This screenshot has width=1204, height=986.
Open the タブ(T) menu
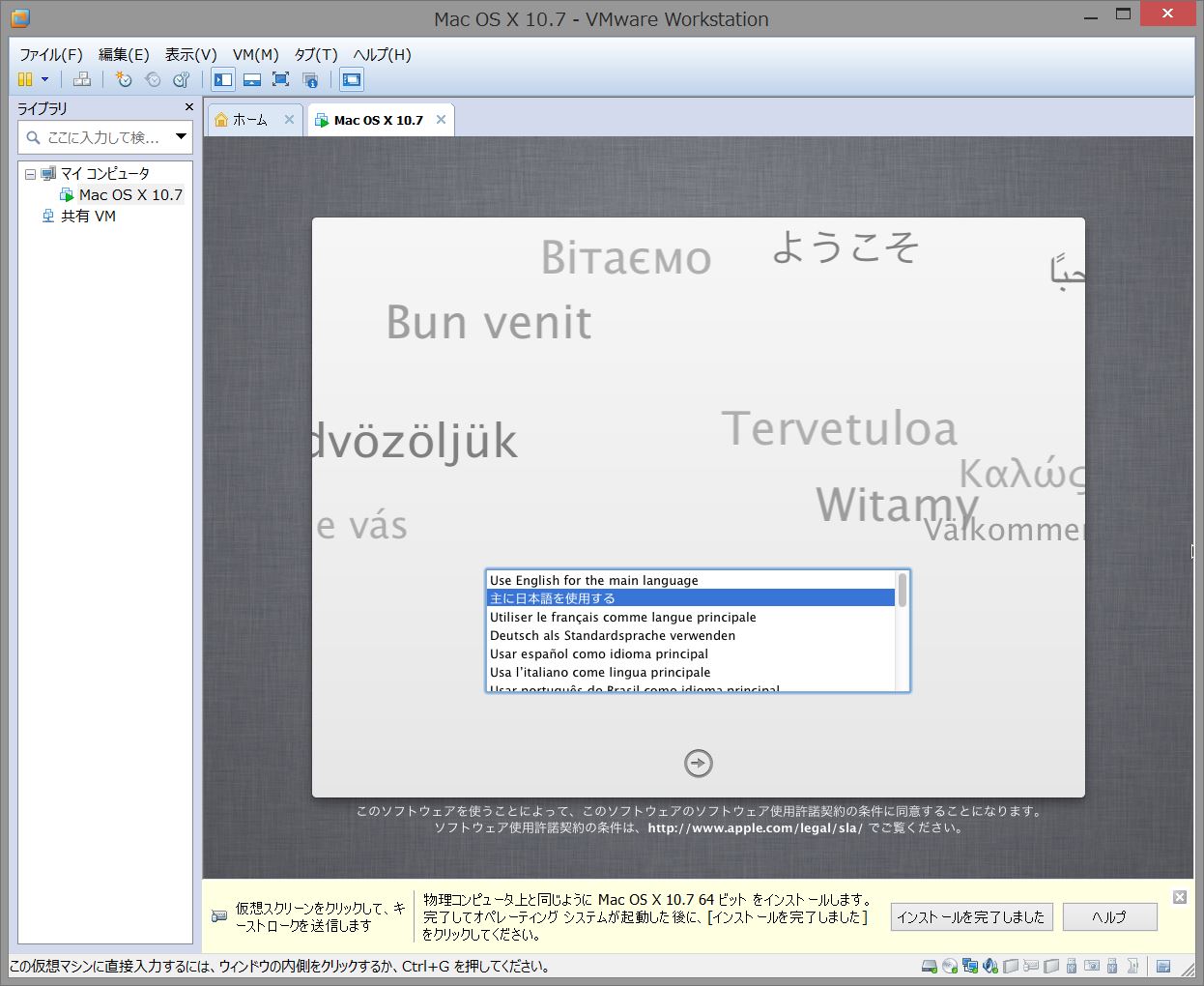[316, 54]
